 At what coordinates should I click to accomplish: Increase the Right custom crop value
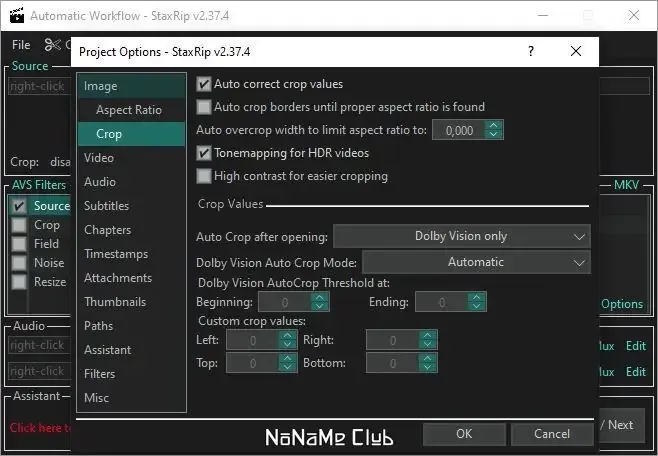(x=428, y=335)
